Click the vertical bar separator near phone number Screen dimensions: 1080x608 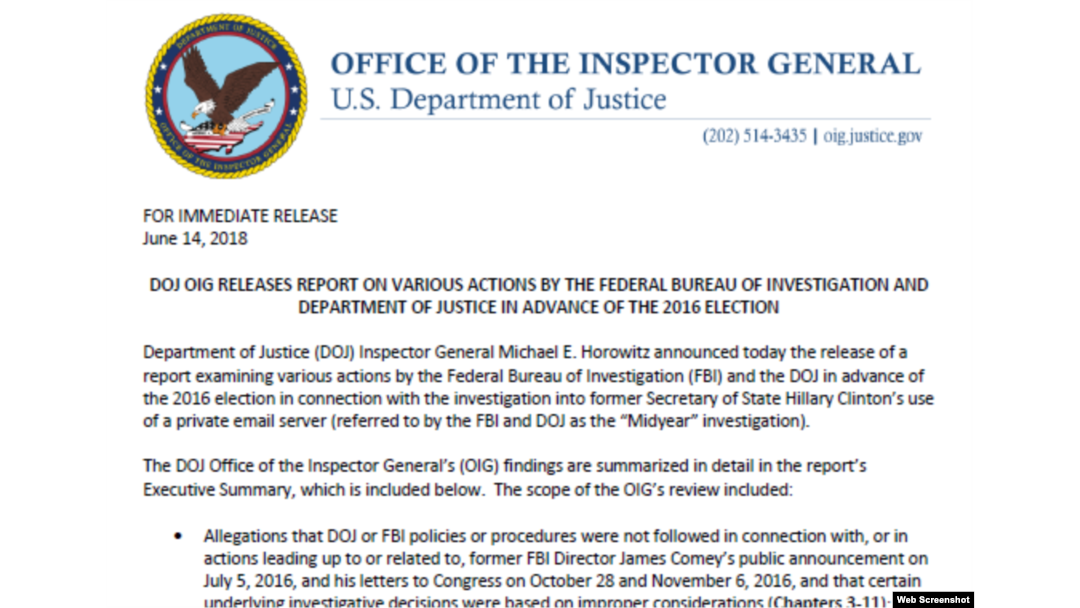(x=815, y=136)
